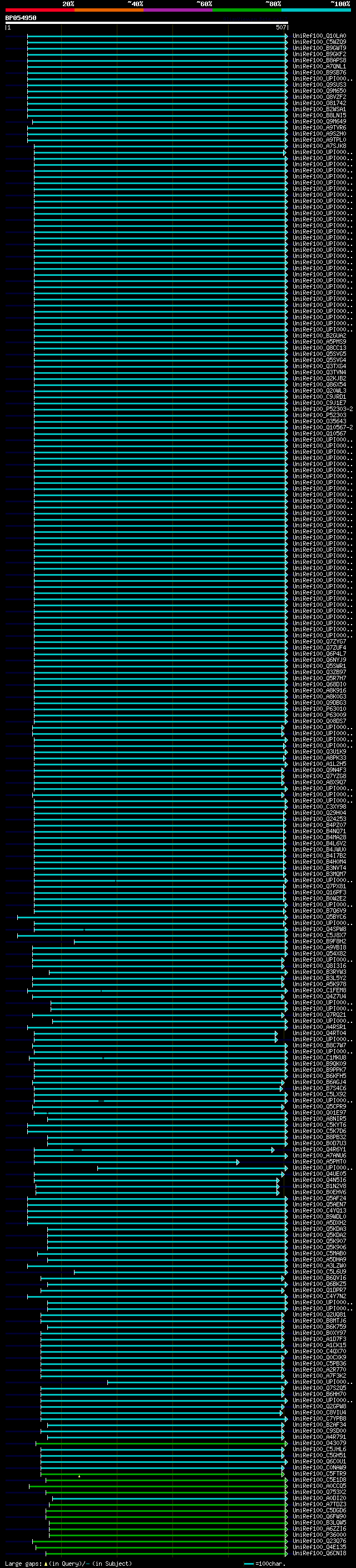Click the query name BP054950
The image size is (356, 1568).
pyautogui.click(x=21, y=18)
